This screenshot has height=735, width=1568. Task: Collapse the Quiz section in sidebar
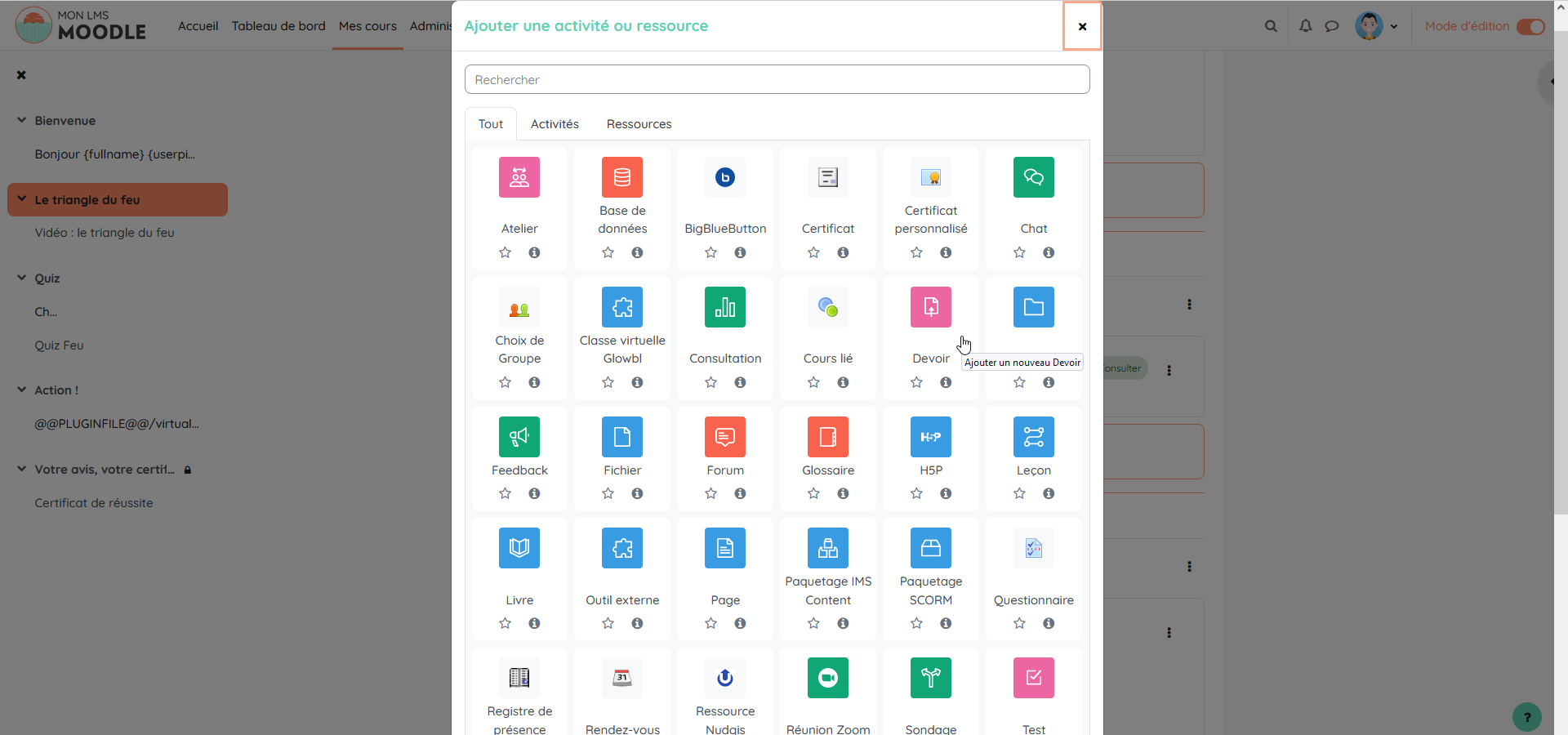22,278
